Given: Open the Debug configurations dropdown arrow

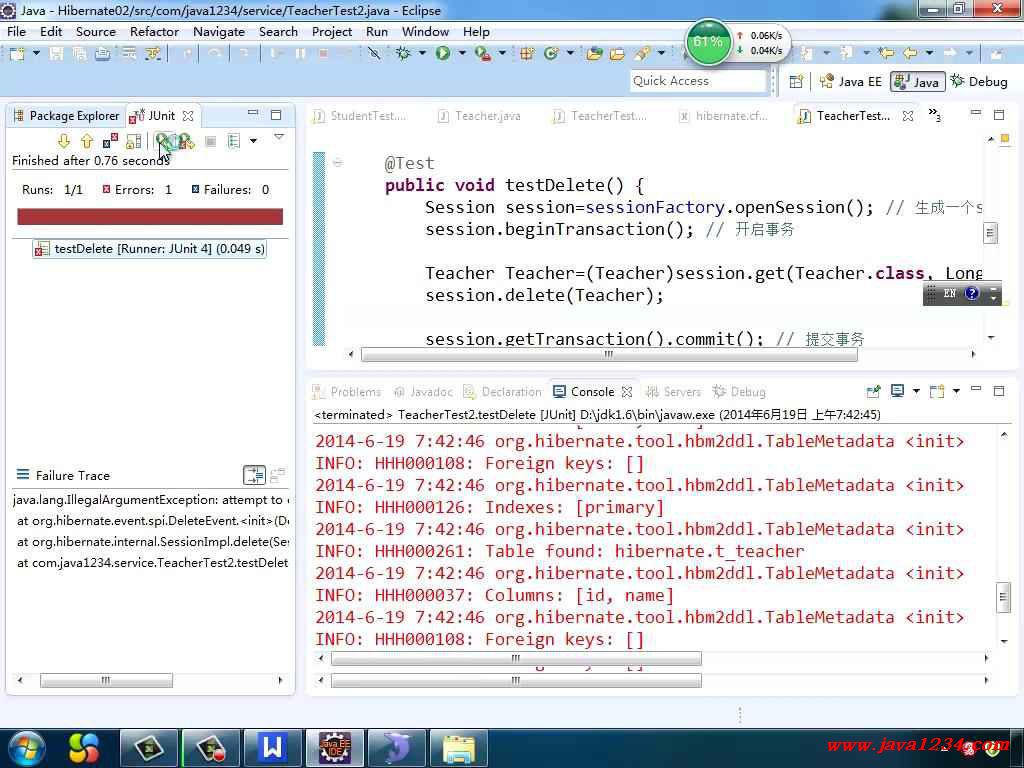Looking at the screenshot, I should [x=423, y=53].
